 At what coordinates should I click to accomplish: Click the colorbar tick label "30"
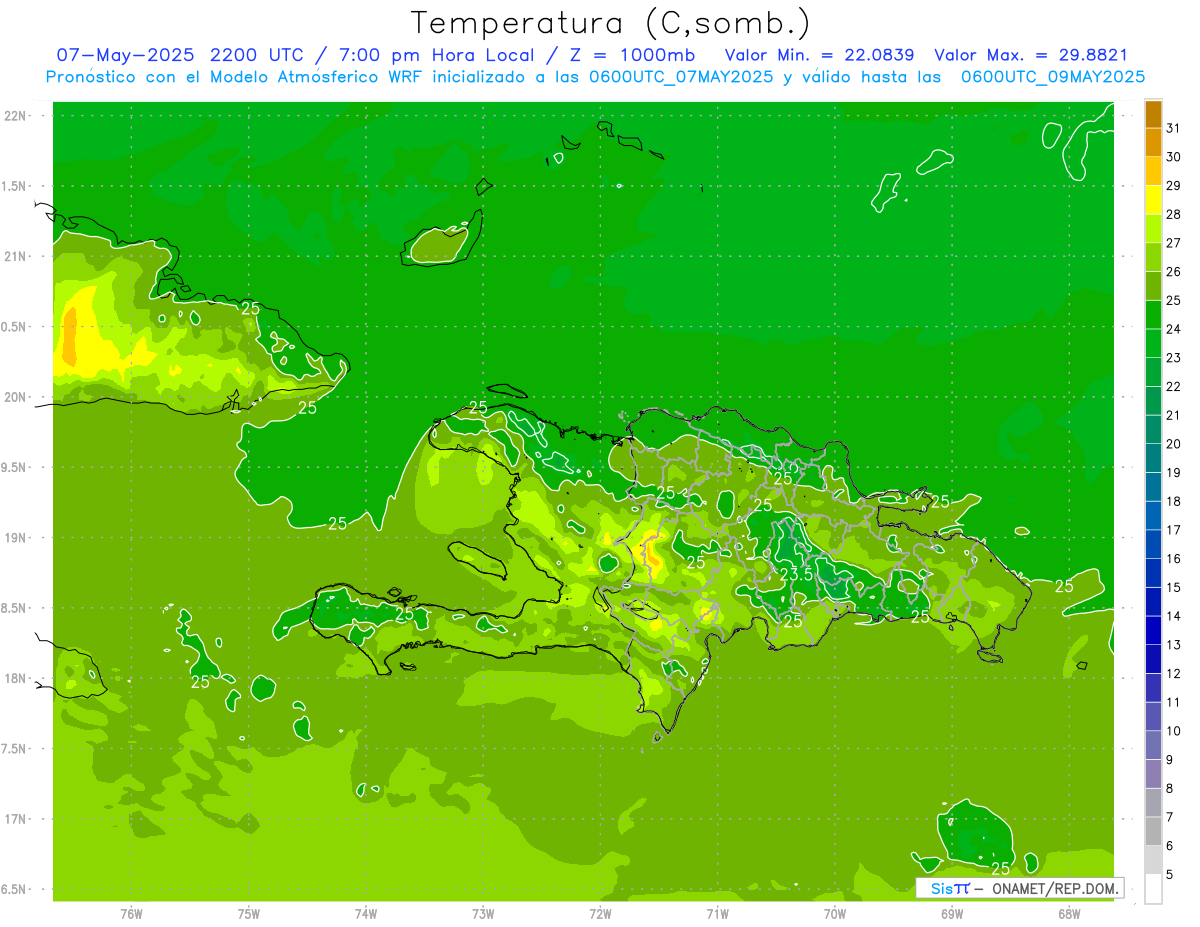click(x=1174, y=157)
